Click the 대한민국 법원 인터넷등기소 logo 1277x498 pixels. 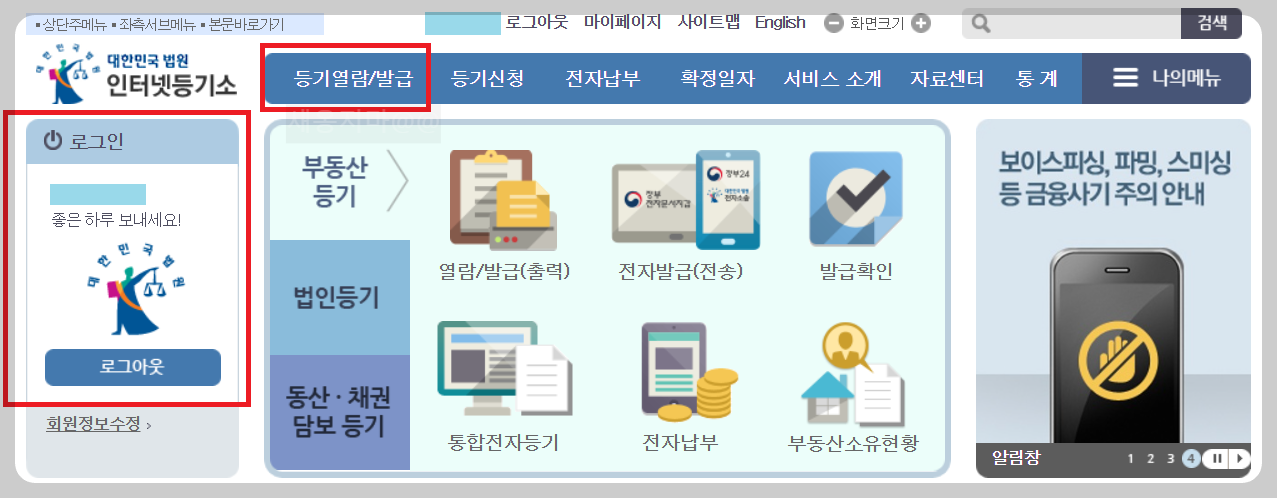pyautogui.click(x=136, y=75)
